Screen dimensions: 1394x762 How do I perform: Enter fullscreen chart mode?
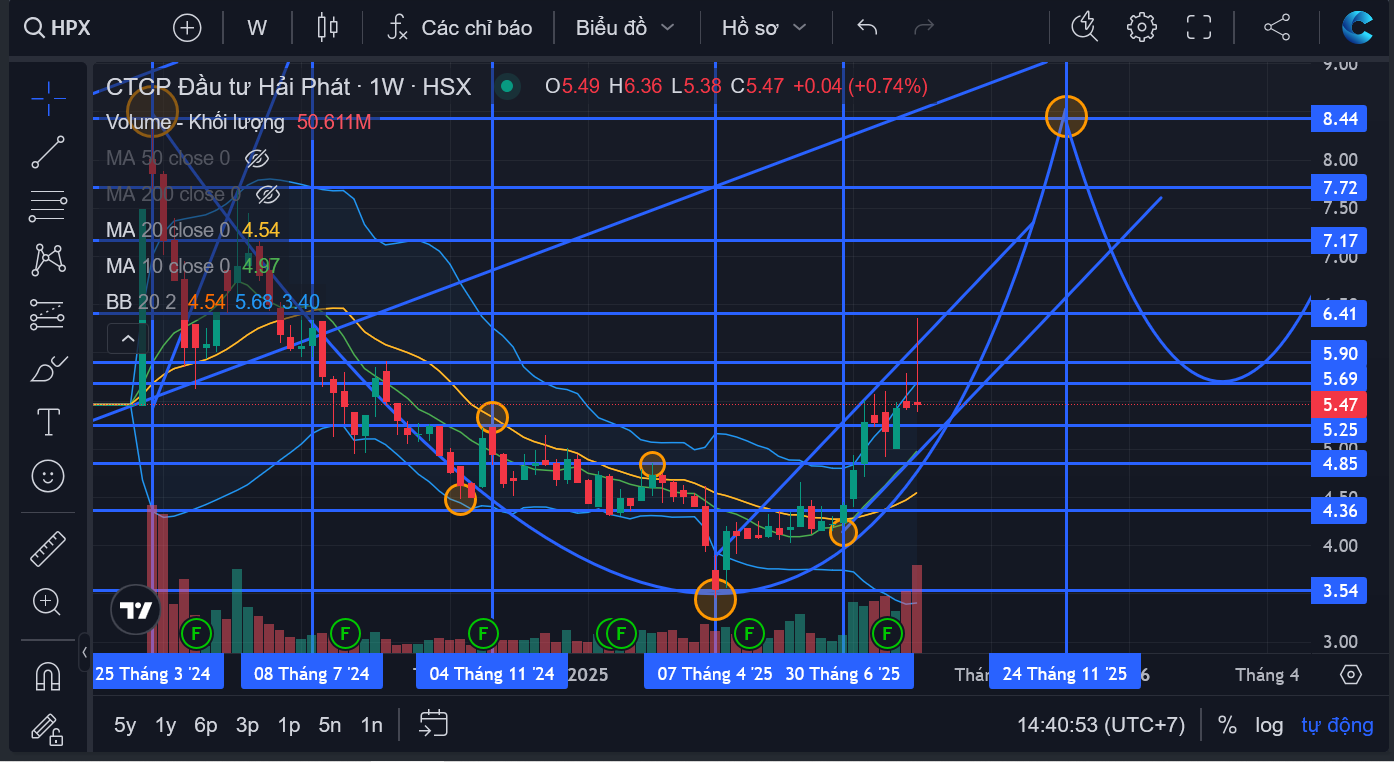click(x=1199, y=27)
